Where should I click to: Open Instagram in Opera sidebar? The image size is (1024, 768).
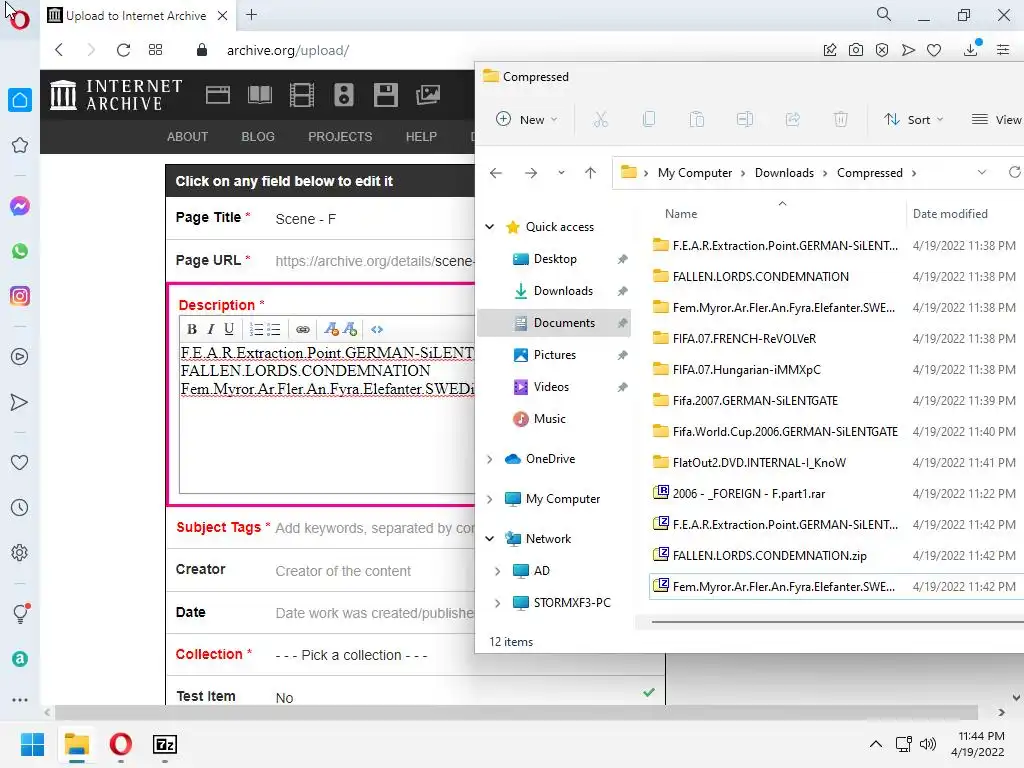click(20, 296)
